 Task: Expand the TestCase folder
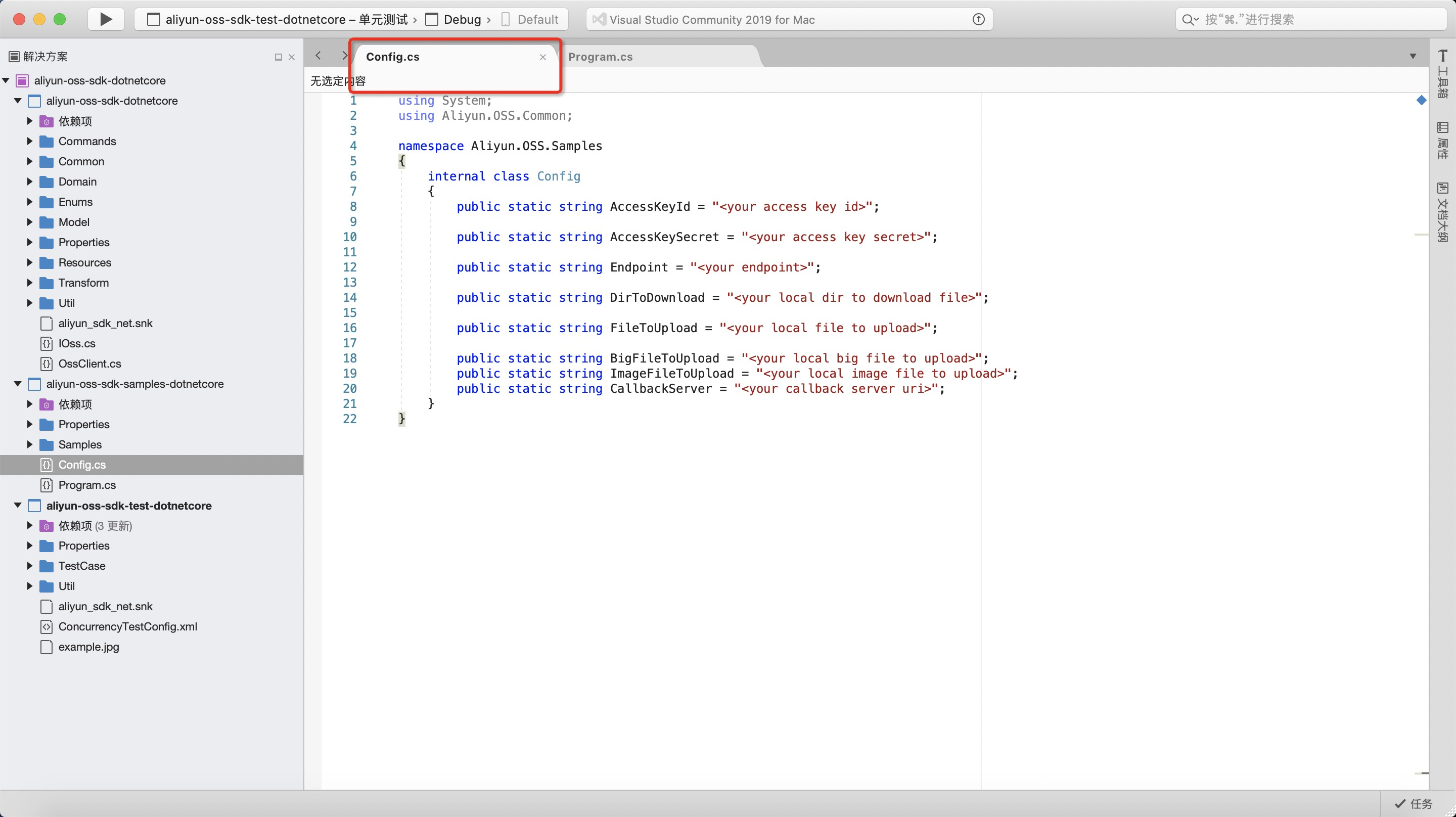(29, 566)
